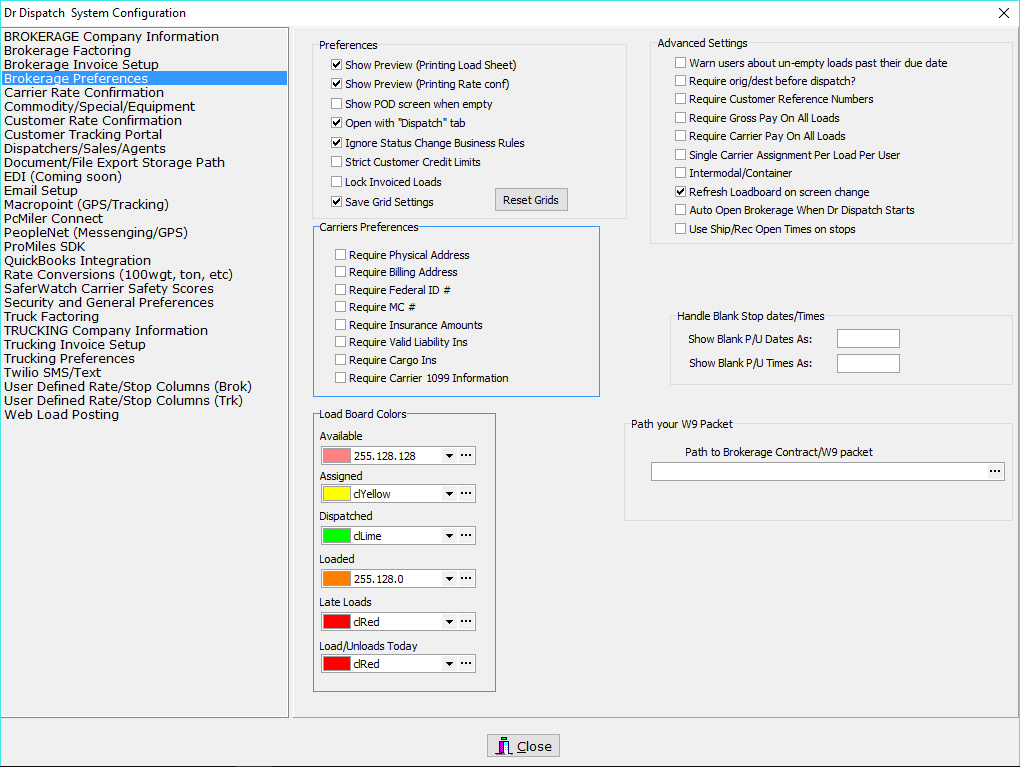Expand the Late Loads color dropdown
1020x767 pixels.
pos(449,622)
